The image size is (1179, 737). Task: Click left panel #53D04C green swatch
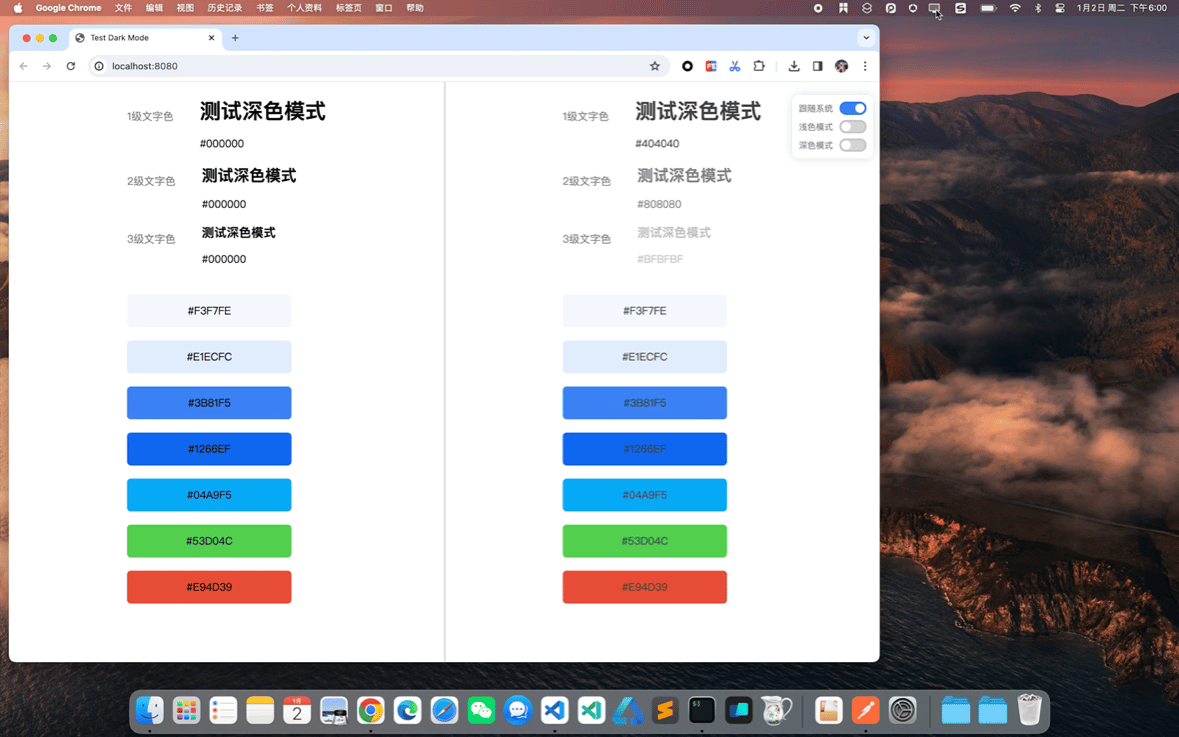coord(209,541)
